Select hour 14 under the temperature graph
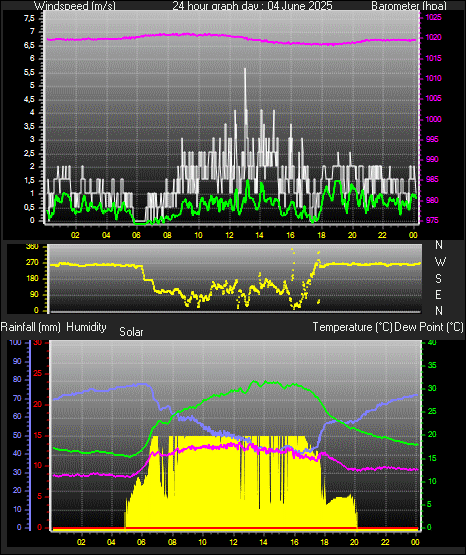 click(263, 542)
